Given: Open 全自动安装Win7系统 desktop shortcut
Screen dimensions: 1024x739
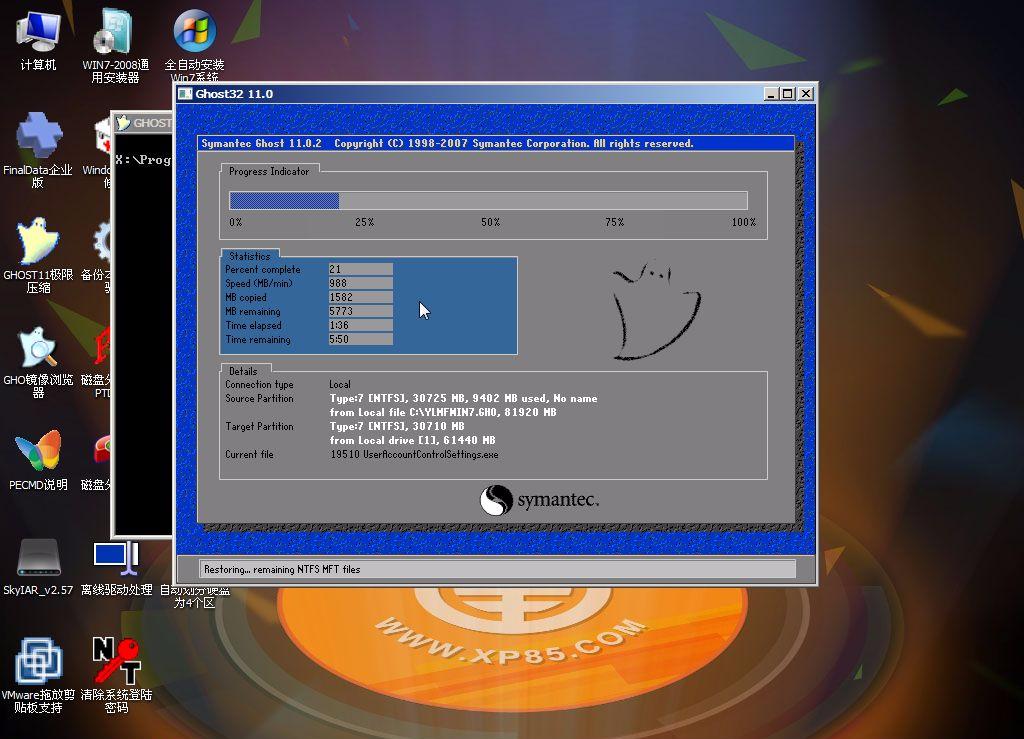Looking at the screenshot, I should click(194, 33).
